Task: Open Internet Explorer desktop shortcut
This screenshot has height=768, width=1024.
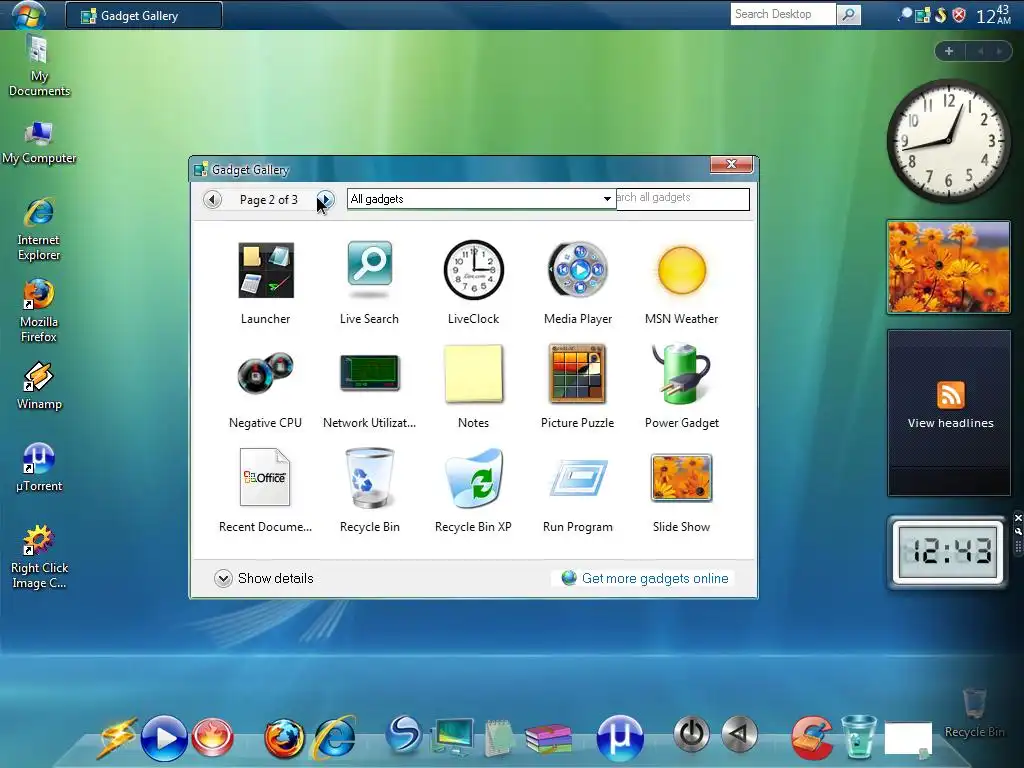Action: (x=39, y=229)
